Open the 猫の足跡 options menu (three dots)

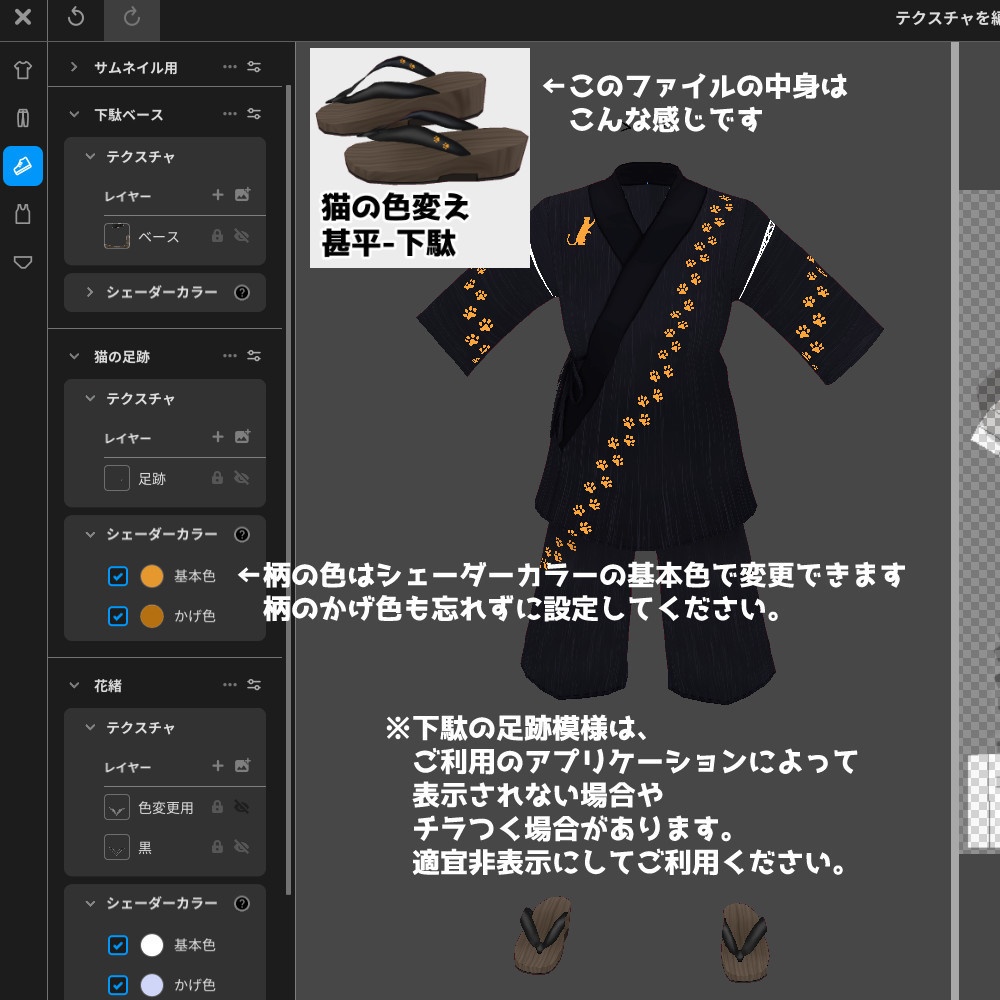pos(230,355)
